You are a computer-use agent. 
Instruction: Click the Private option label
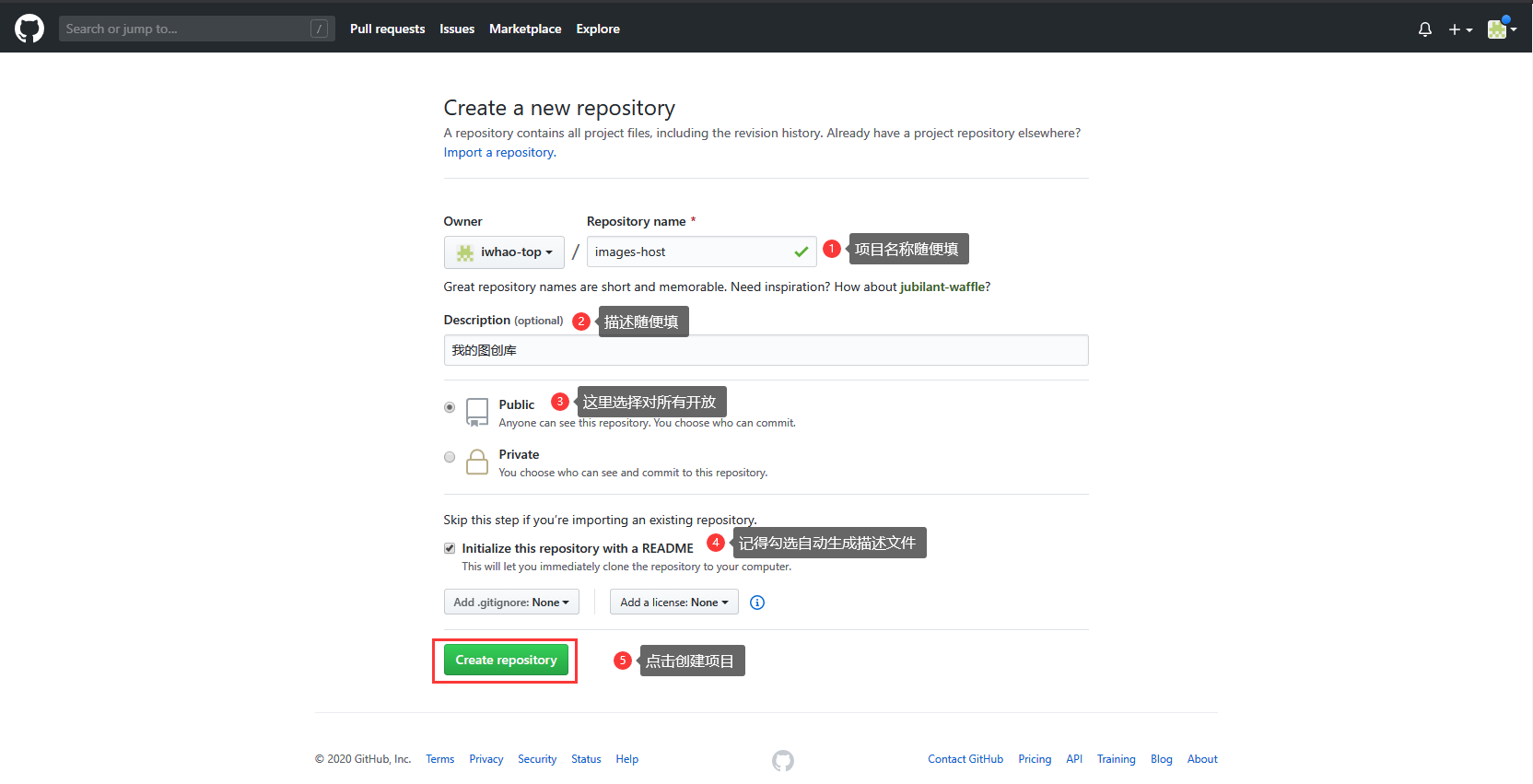(519, 454)
